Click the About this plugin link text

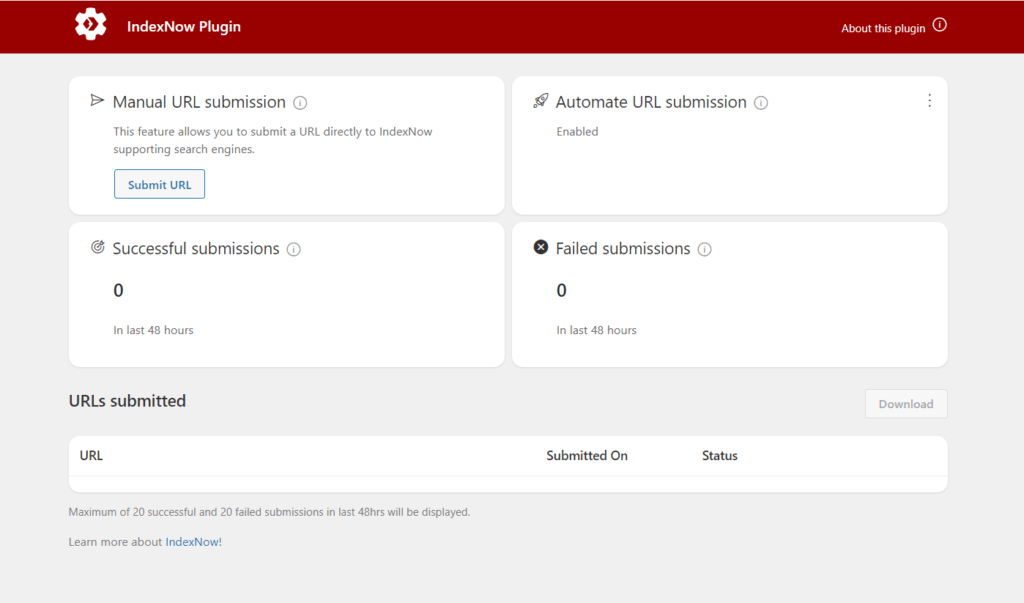coord(883,28)
